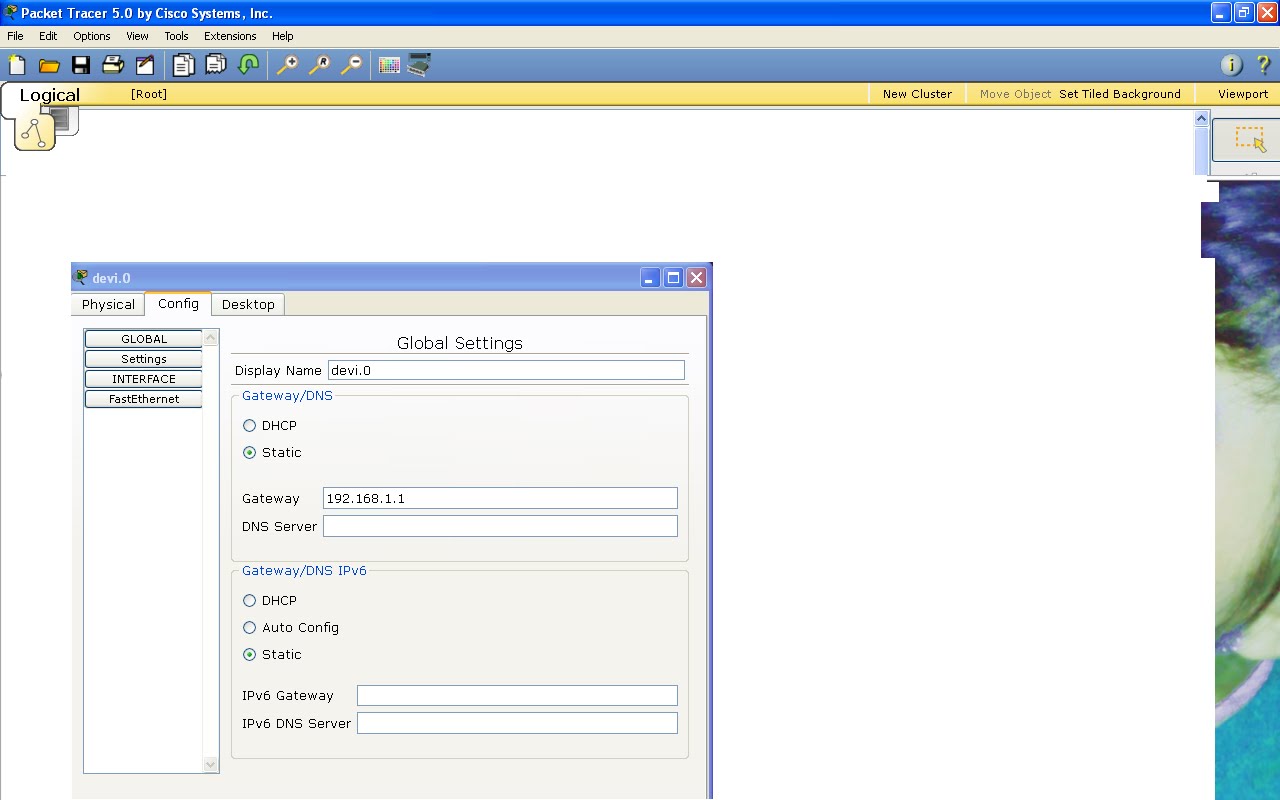
Task: Open the Settings config page
Action: click(x=144, y=359)
